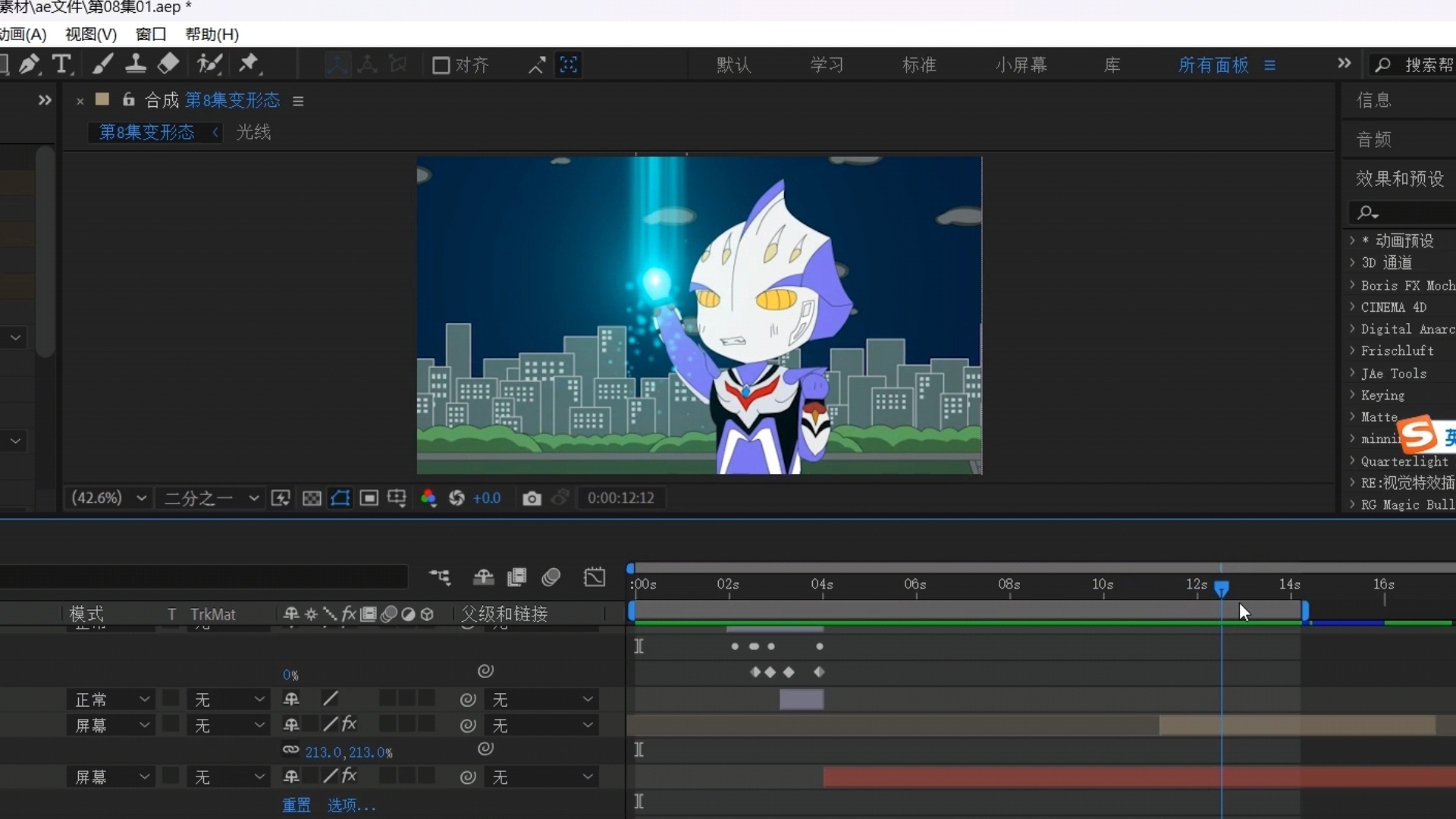
Task: Expand the 动画预设 effects category
Action: 1352,240
